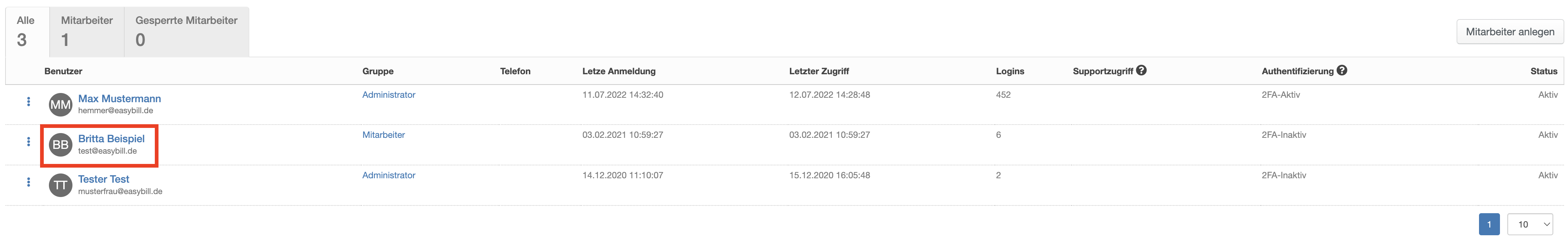Click the Mitarbeiter anlegen button

click(x=1510, y=32)
